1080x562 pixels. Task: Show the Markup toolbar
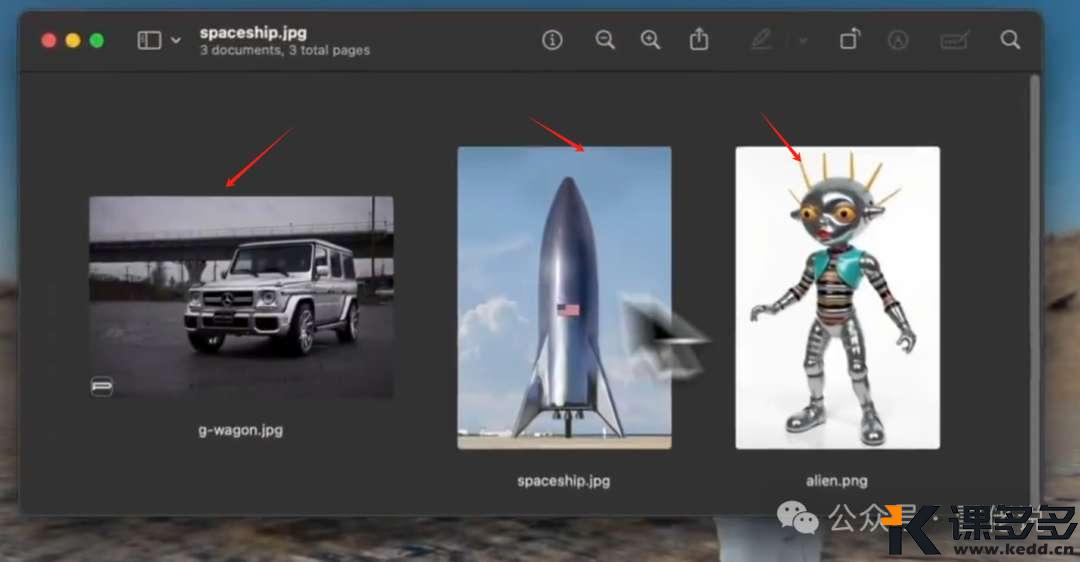click(898, 40)
